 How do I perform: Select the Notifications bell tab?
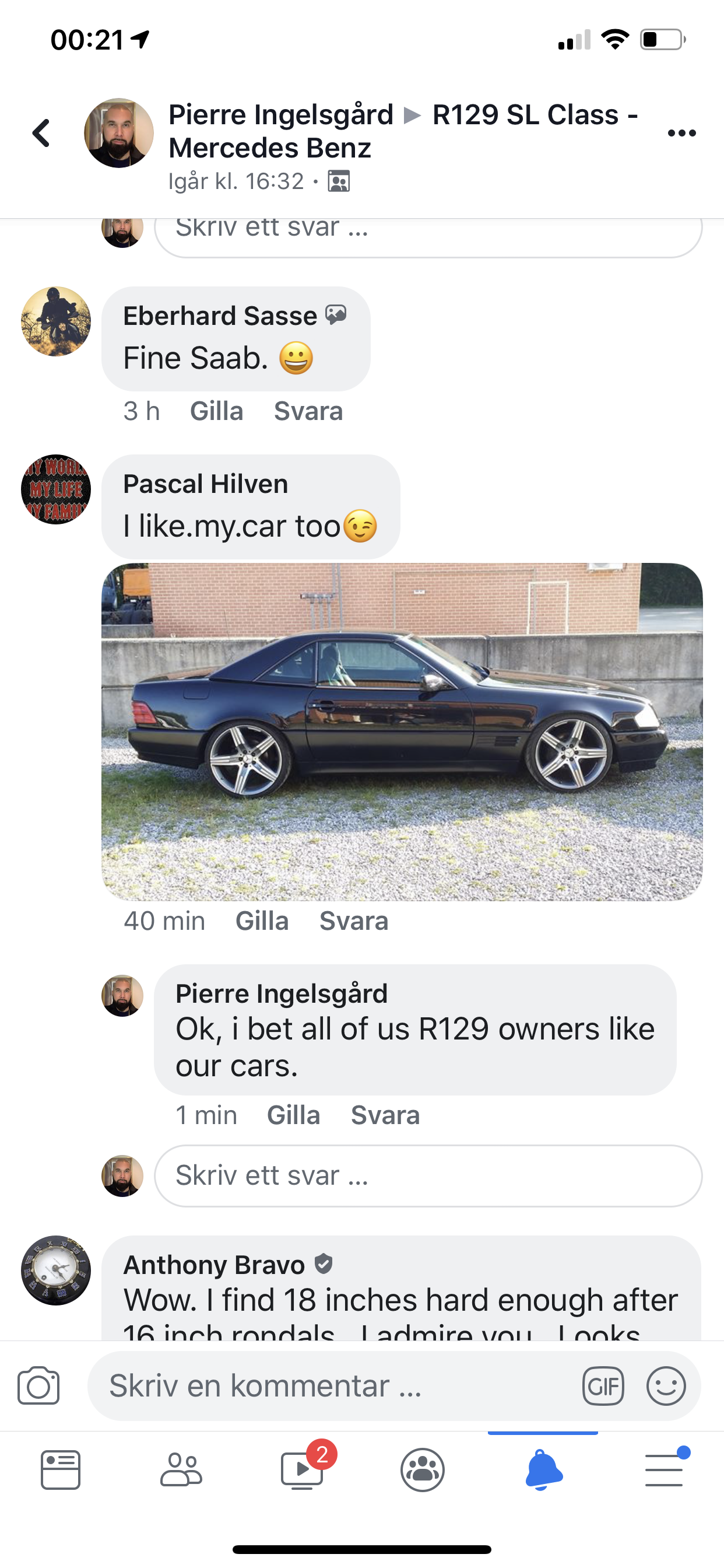click(543, 1470)
